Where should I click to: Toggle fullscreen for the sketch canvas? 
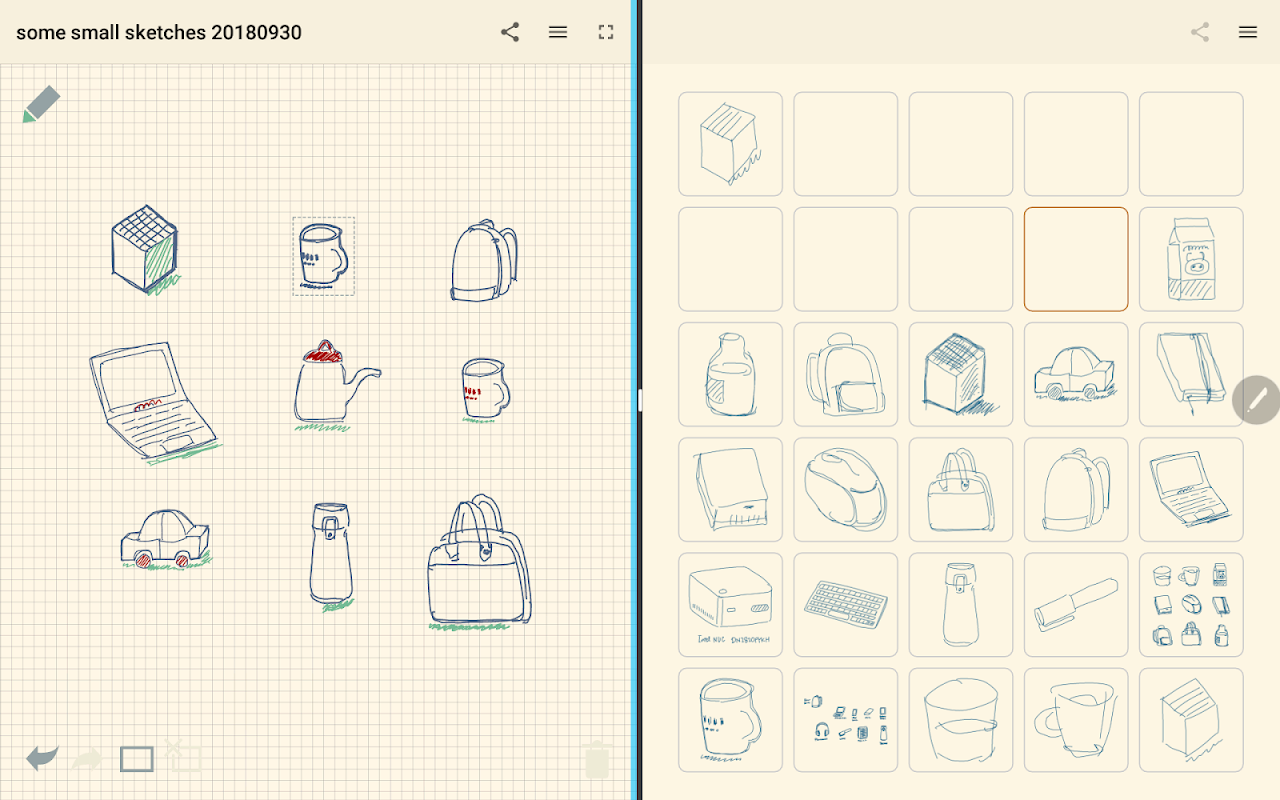606,32
